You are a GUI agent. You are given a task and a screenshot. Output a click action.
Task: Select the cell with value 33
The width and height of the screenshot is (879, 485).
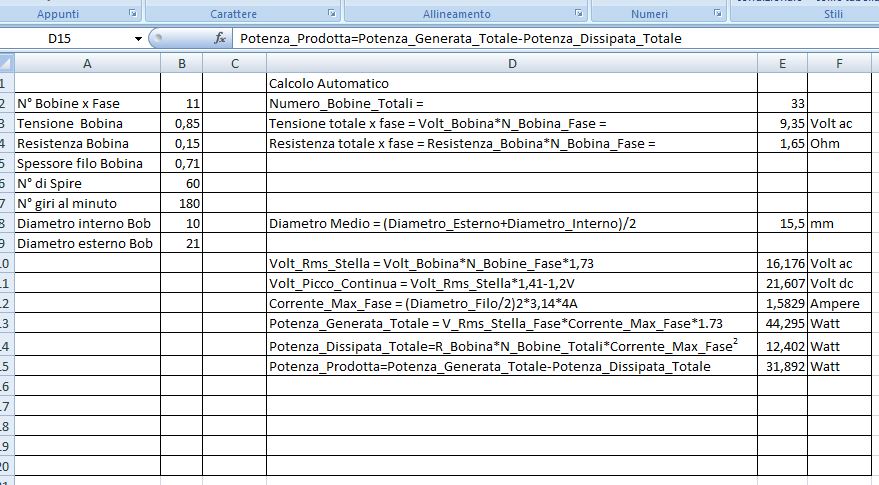pyautogui.click(x=783, y=103)
